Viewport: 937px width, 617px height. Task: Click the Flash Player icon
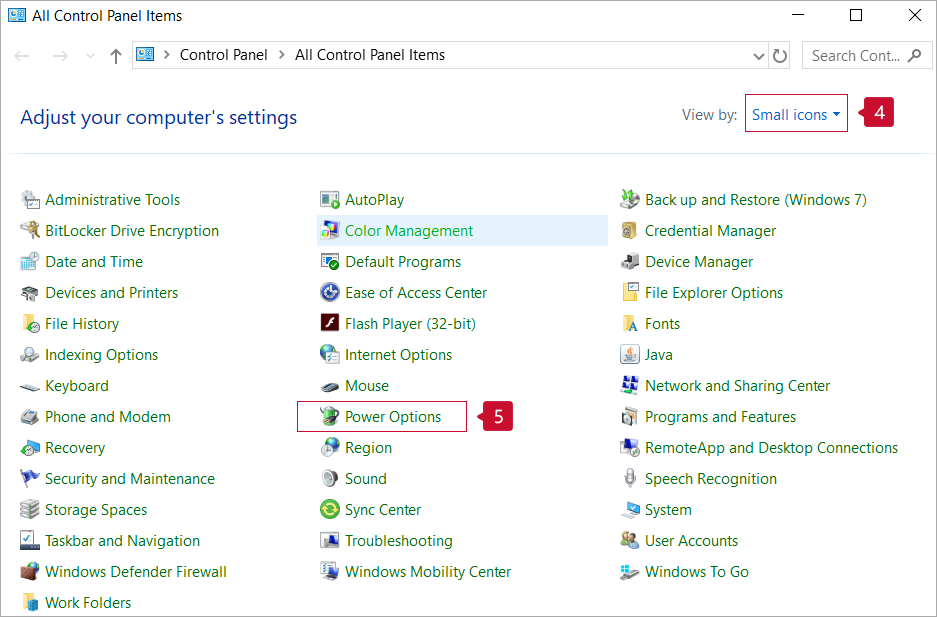pyautogui.click(x=329, y=324)
